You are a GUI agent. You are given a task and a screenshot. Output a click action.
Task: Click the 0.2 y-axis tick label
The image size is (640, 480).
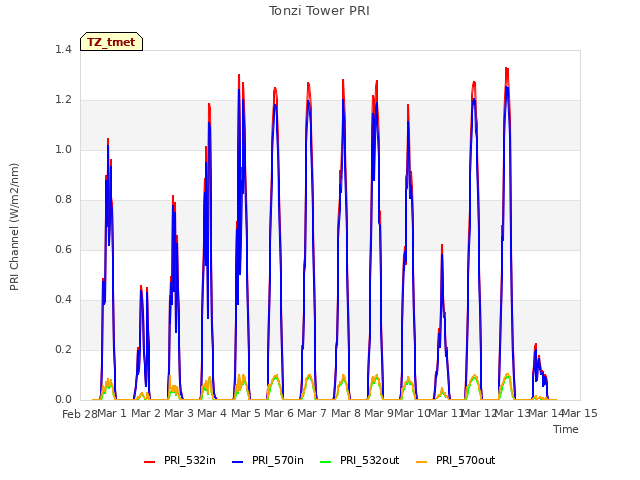[63, 350]
